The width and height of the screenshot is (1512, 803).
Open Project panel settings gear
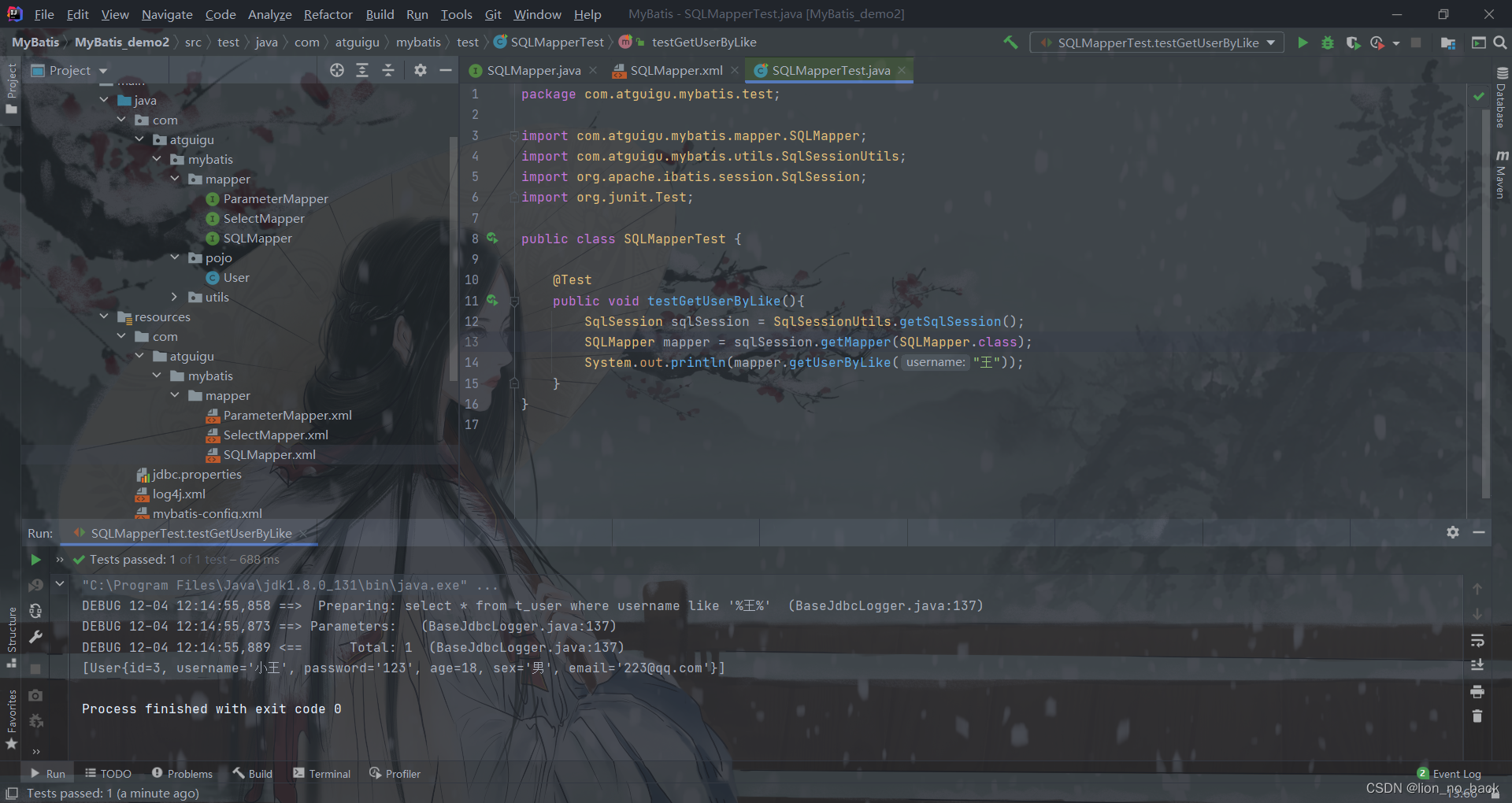[x=421, y=70]
